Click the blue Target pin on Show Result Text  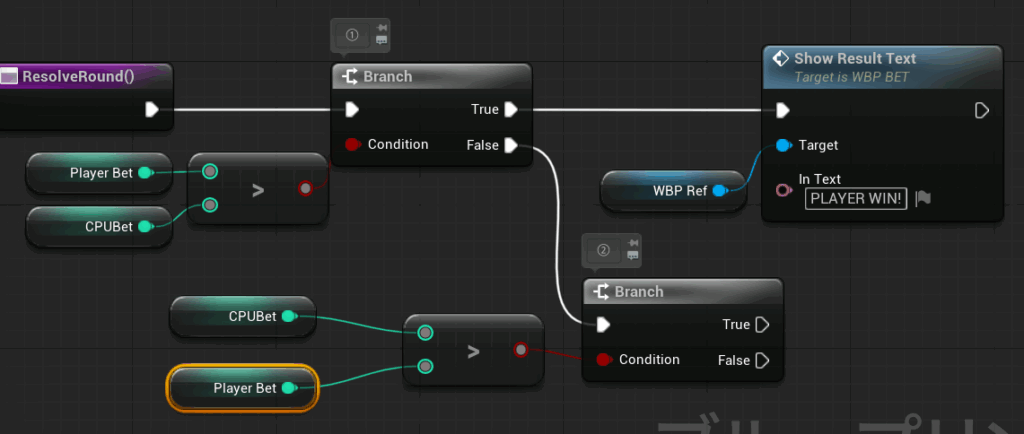pyautogui.click(x=783, y=146)
